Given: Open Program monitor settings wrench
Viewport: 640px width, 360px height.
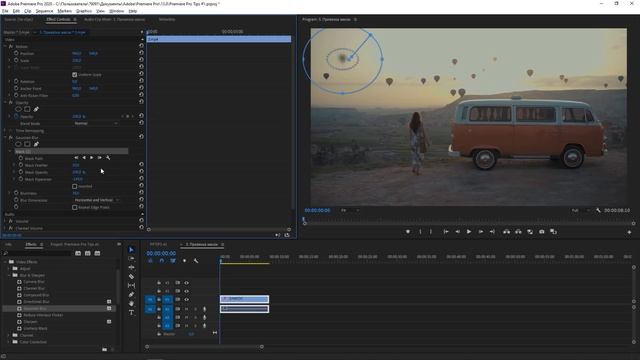Looking at the screenshot, I should click(598, 210).
